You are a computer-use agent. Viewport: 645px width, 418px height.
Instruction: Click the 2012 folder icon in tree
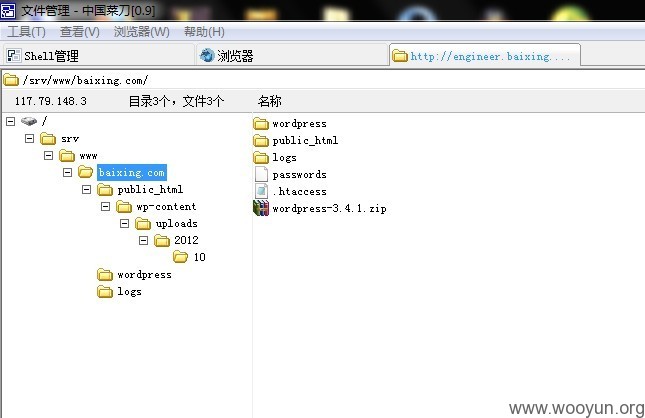point(162,241)
